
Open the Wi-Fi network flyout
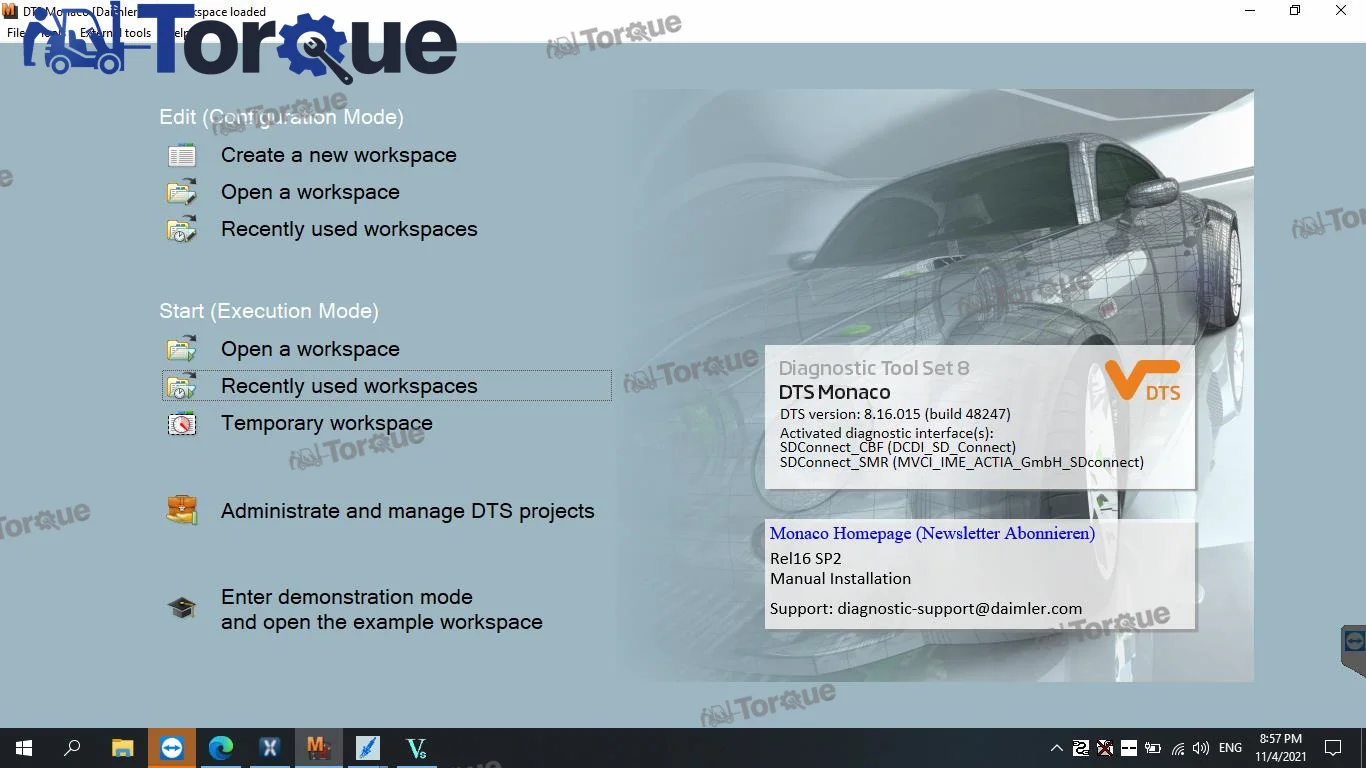point(1178,748)
